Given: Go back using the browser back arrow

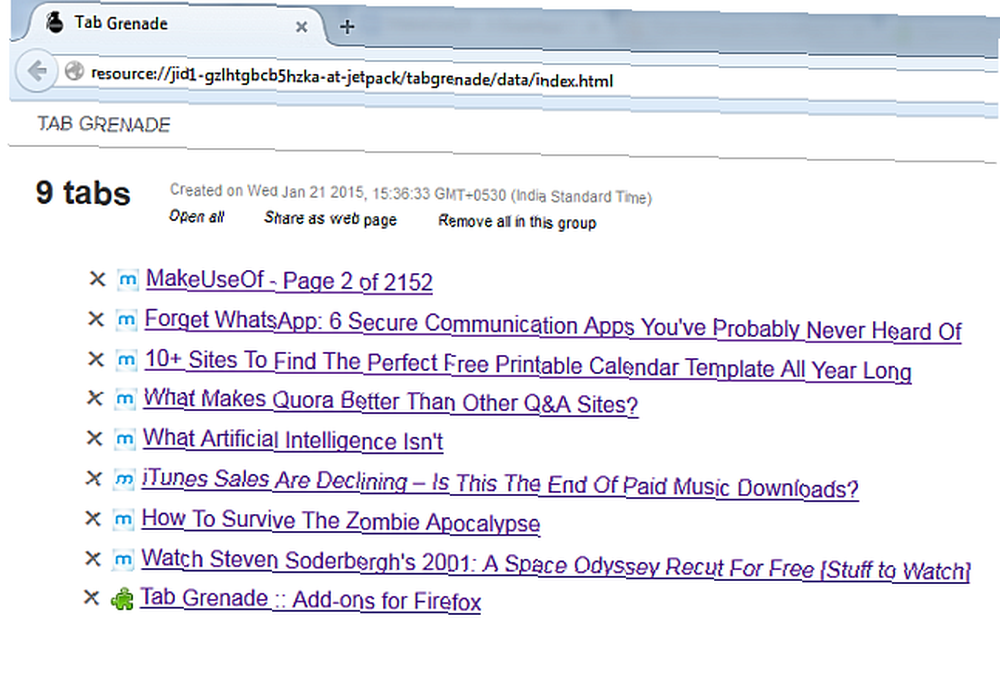Looking at the screenshot, I should click(36, 70).
